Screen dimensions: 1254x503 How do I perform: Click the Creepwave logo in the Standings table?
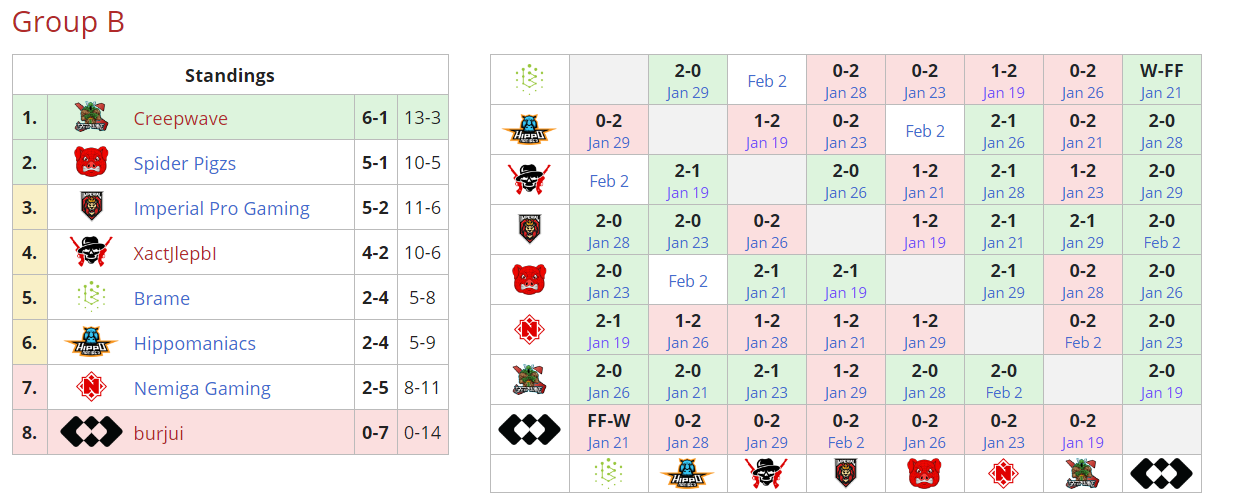(91, 118)
